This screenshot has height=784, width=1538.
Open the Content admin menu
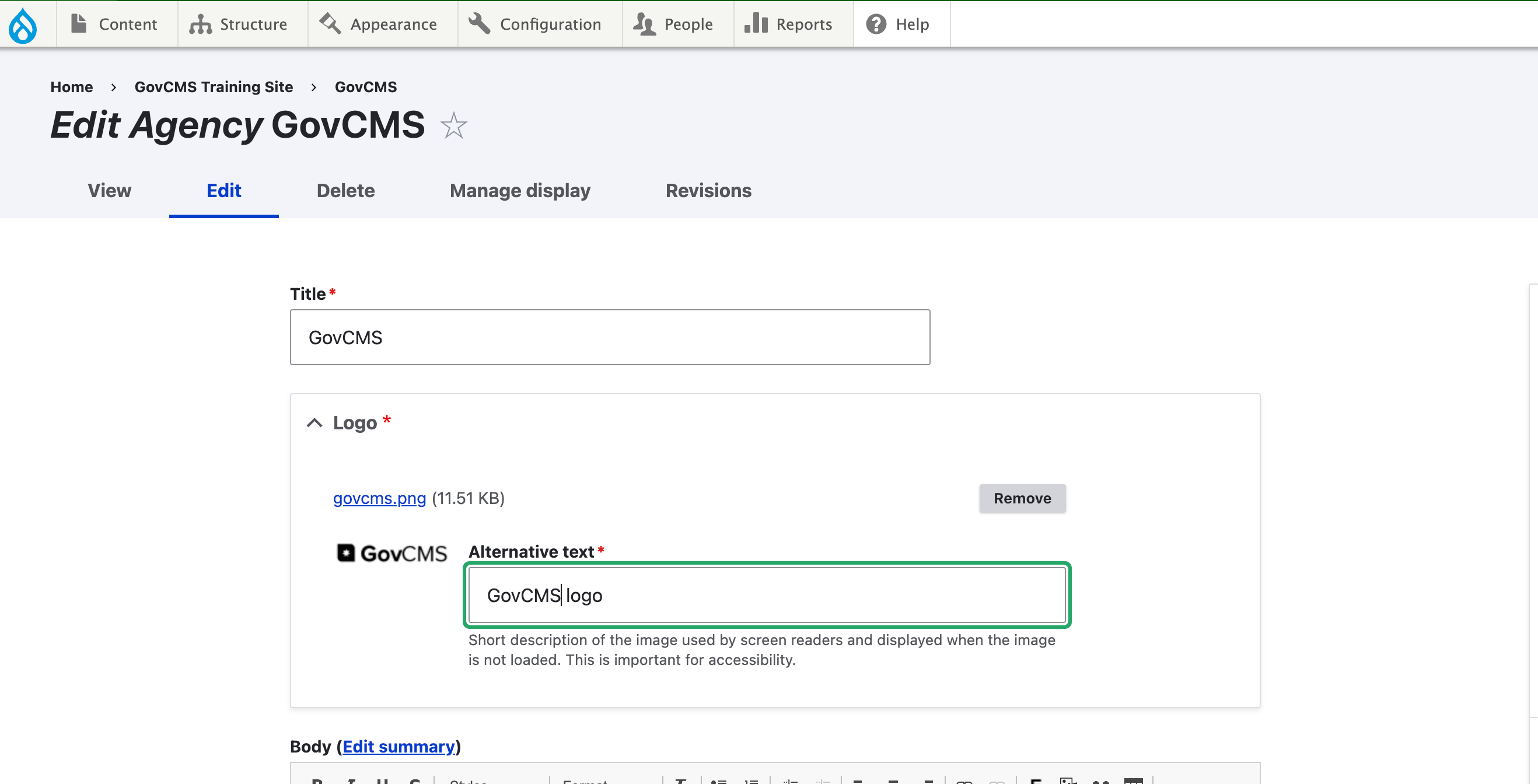[x=114, y=24]
